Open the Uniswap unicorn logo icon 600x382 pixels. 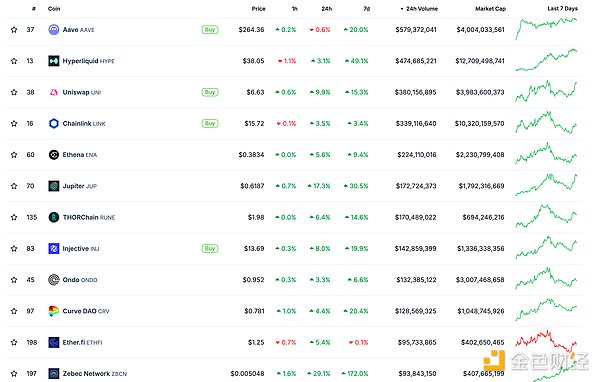(54, 92)
